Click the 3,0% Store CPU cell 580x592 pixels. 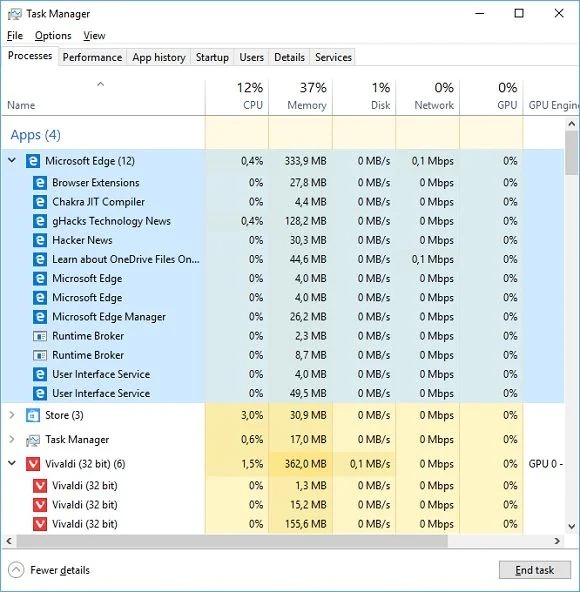(237, 415)
